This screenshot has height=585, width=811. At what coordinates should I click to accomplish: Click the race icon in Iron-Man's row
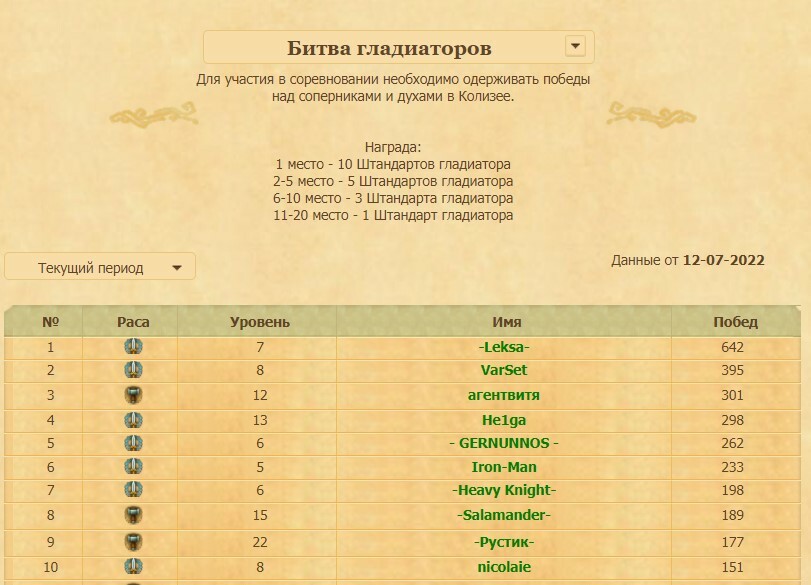(x=133, y=467)
